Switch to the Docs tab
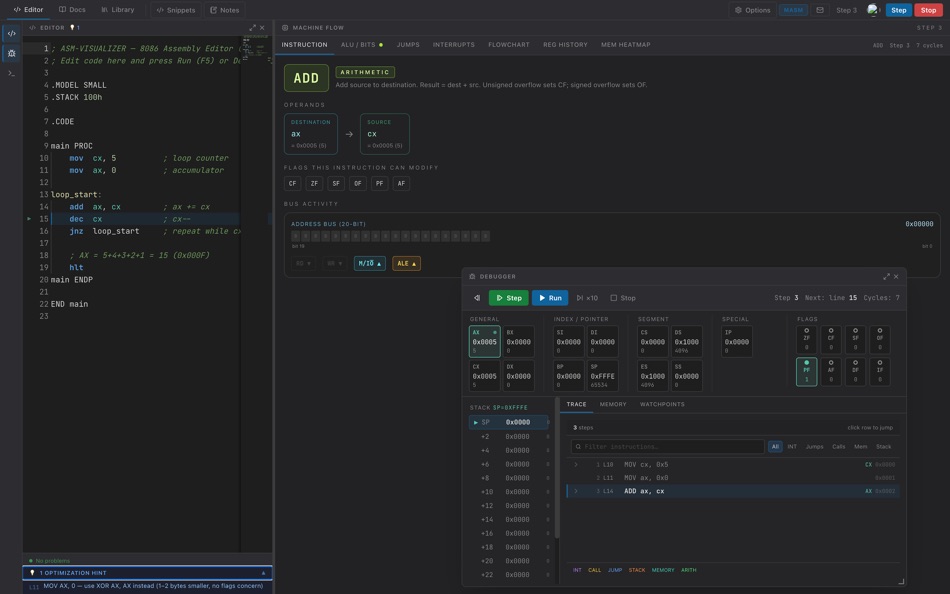This screenshot has height=594, width=950. tap(72, 10)
